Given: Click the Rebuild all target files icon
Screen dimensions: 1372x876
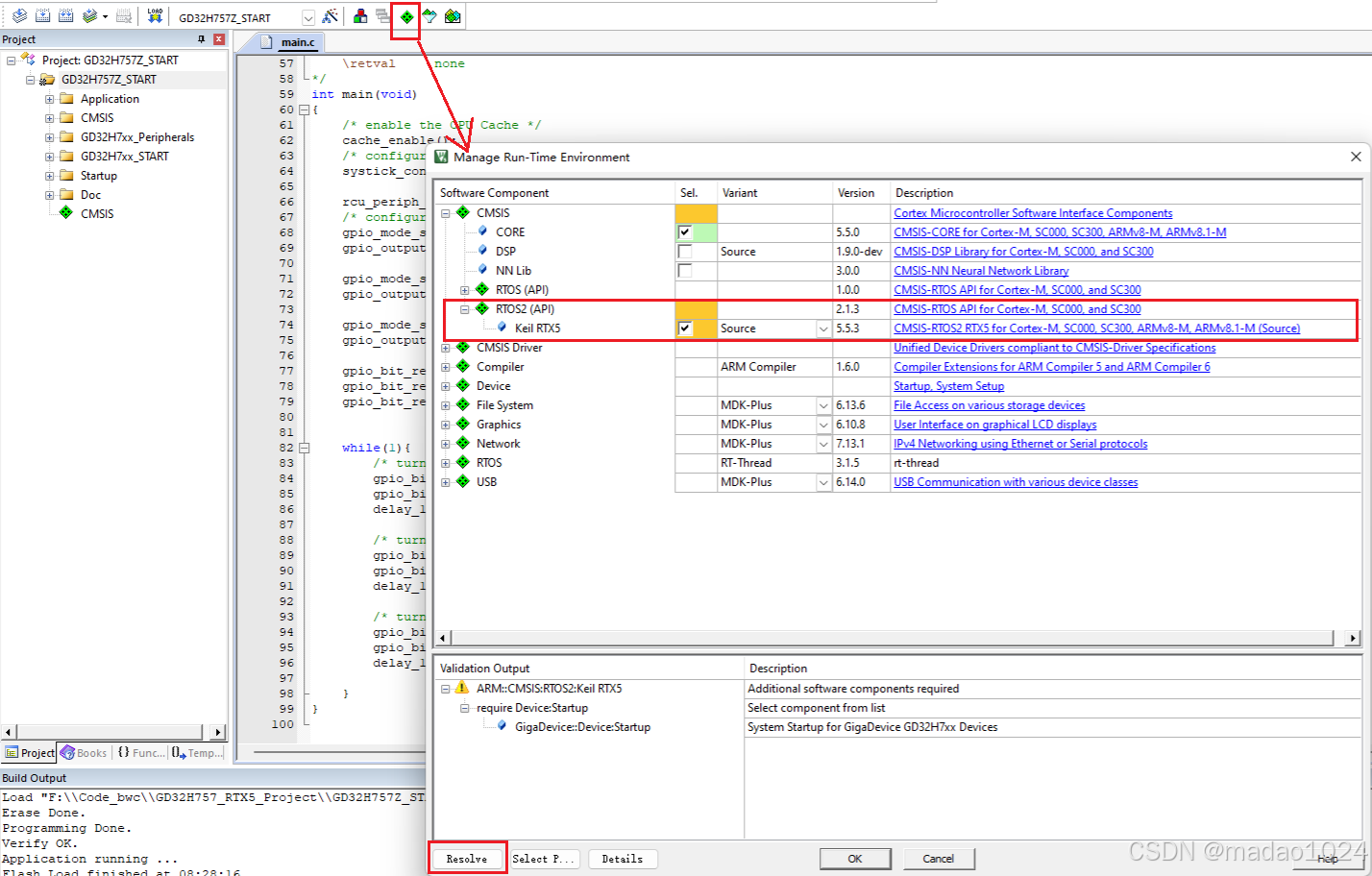Looking at the screenshot, I should coord(66,16).
